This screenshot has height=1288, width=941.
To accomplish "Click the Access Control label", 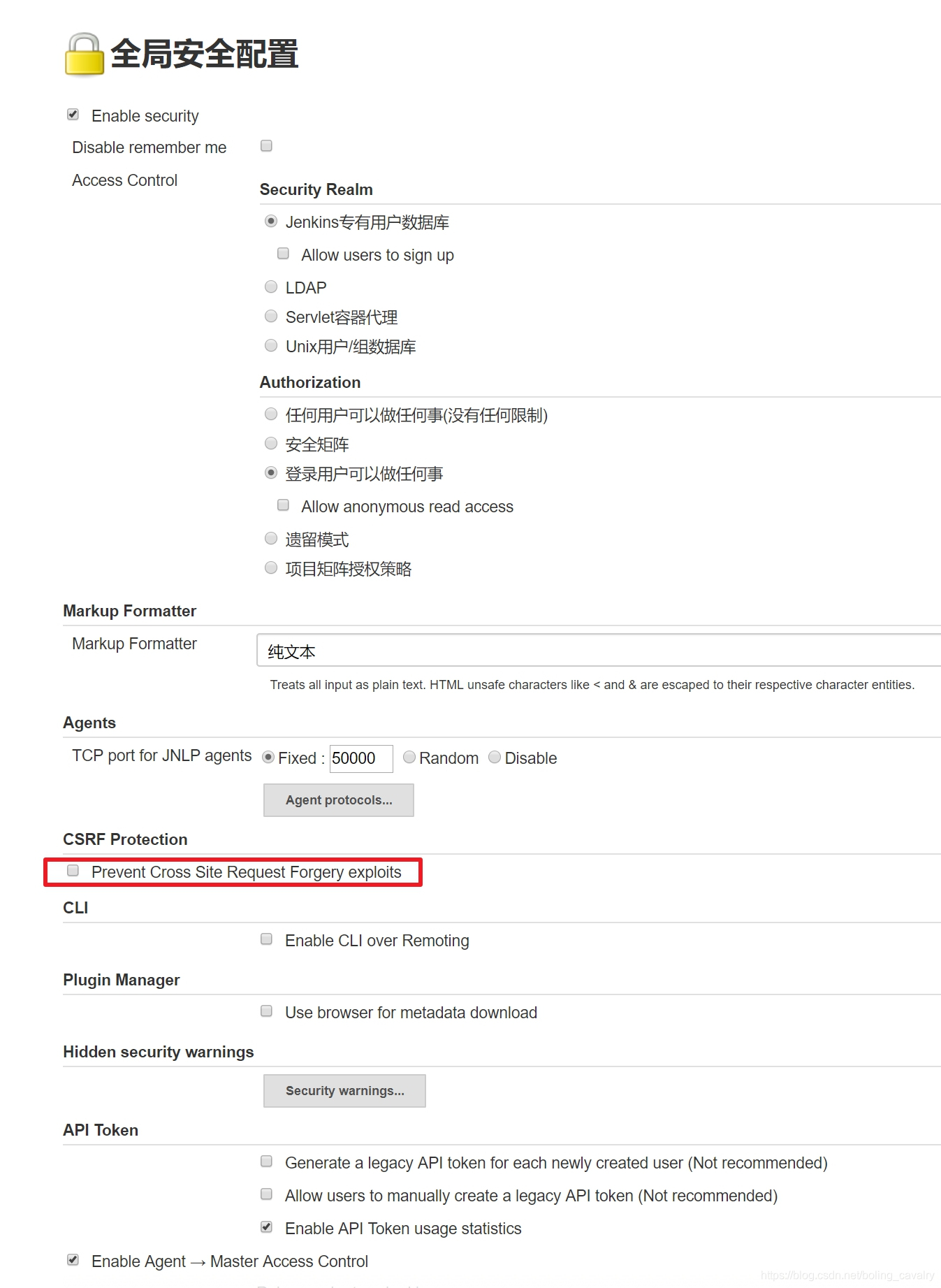I will tap(125, 180).
